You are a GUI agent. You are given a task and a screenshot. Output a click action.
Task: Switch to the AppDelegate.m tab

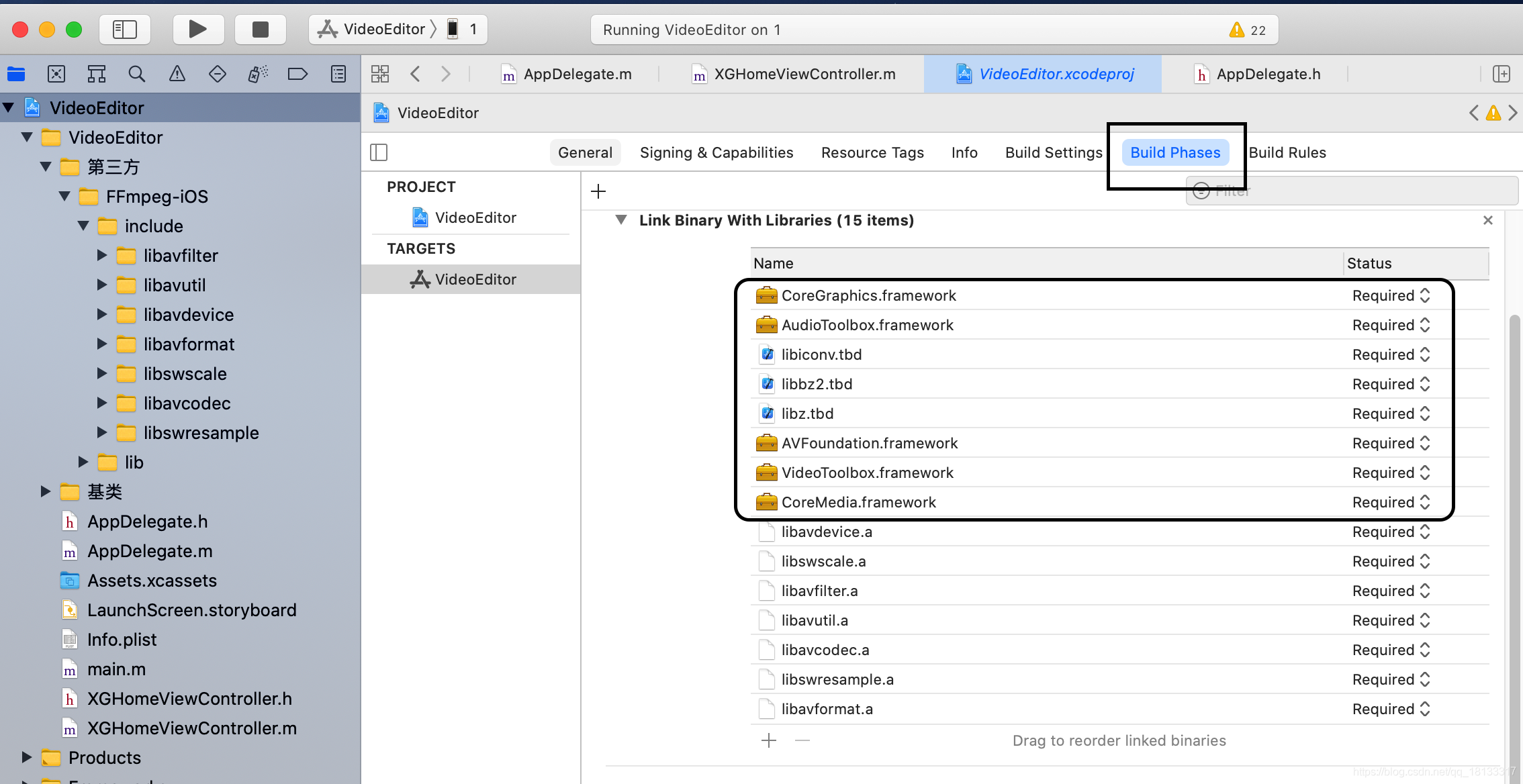pos(567,74)
